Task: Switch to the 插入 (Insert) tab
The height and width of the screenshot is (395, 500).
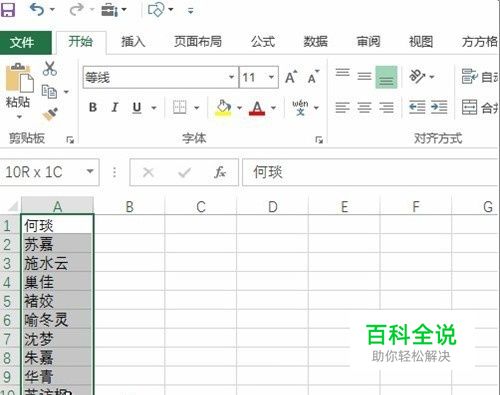Action: click(x=133, y=42)
